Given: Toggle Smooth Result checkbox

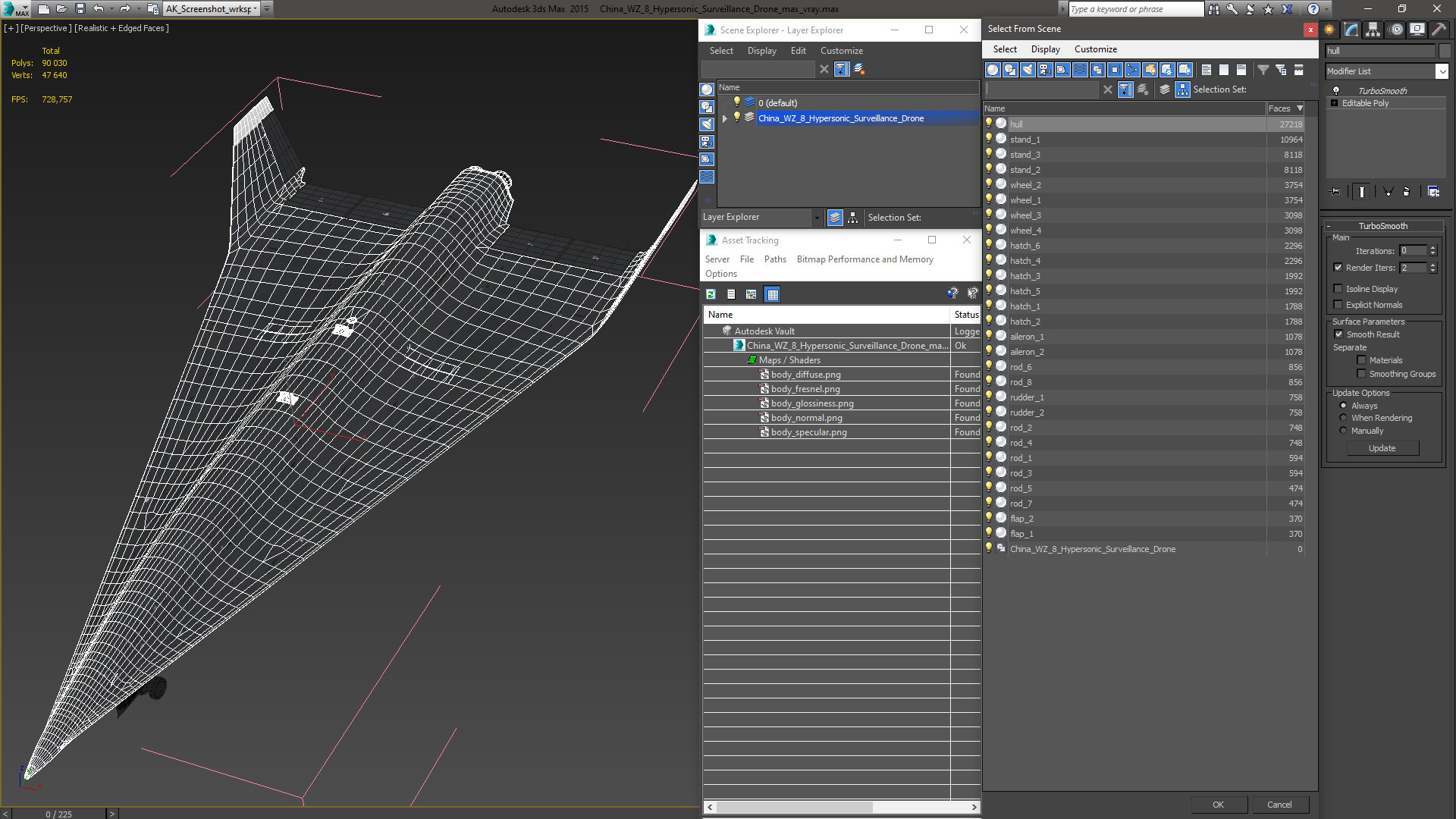Looking at the screenshot, I should click(1338, 334).
